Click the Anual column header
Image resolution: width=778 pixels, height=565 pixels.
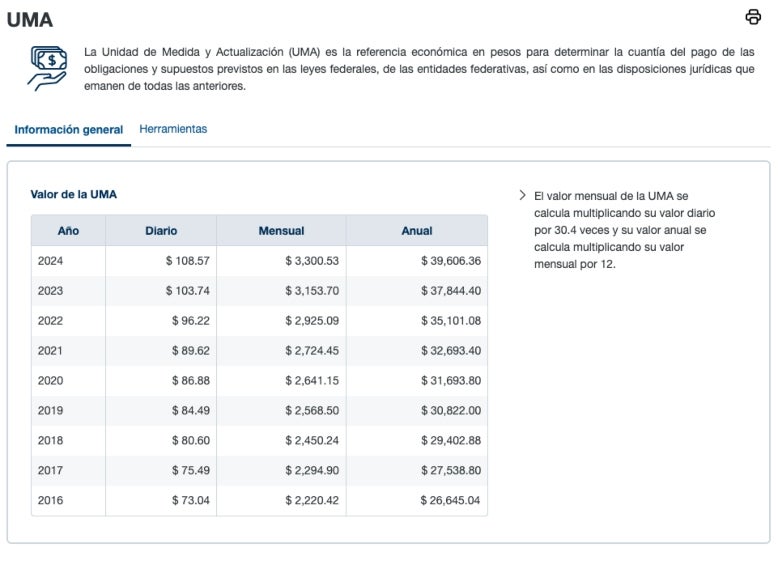click(x=417, y=231)
